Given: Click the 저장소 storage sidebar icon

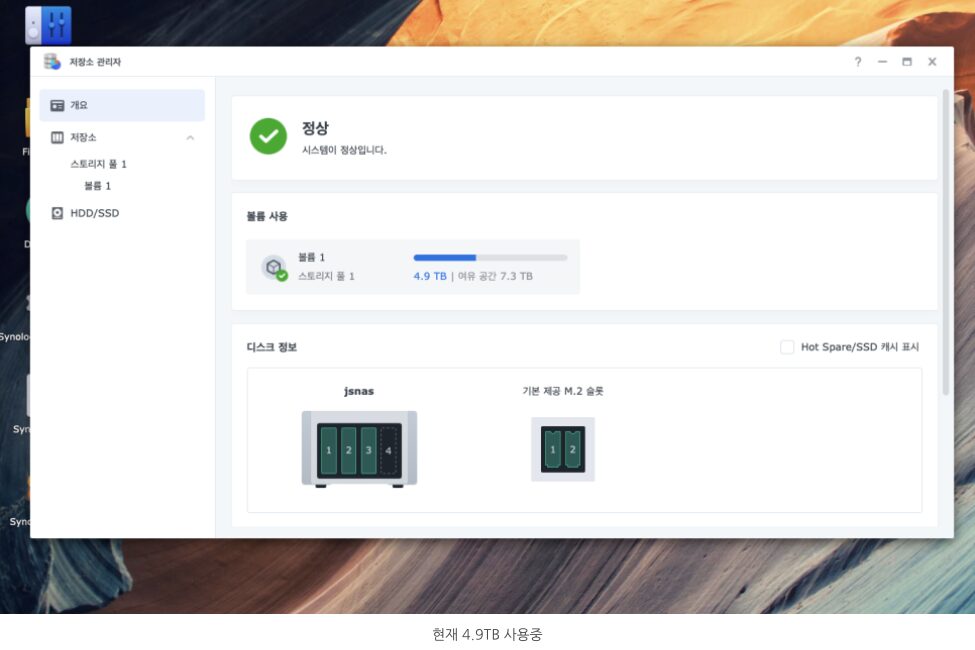Looking at the screenshot, I should [x=57, y=137].
